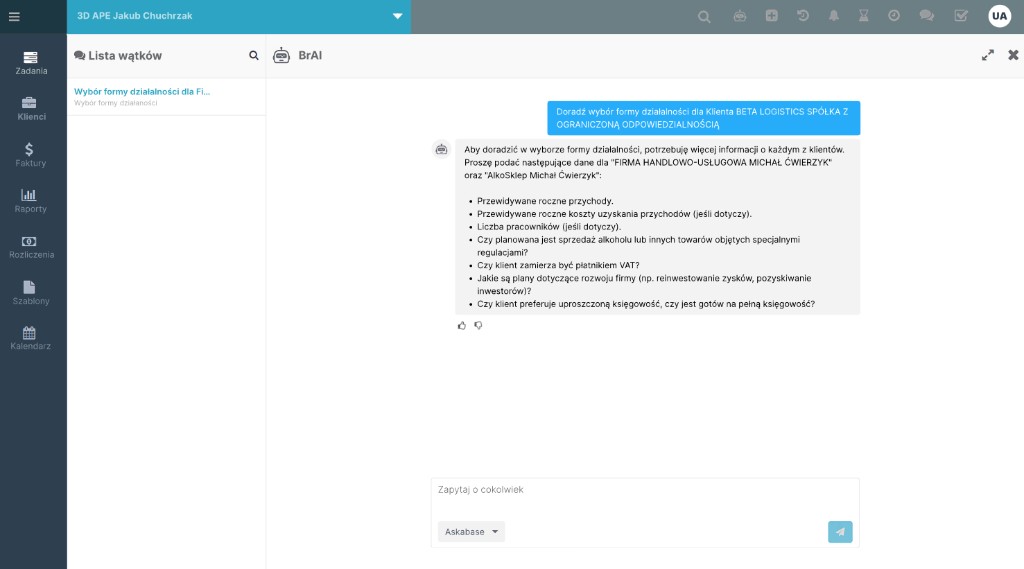Image resolution: width=1024 pixels, height=569 pixels.
Task: Click the BrAI title in chat header
Action: (x=310, y=56)
